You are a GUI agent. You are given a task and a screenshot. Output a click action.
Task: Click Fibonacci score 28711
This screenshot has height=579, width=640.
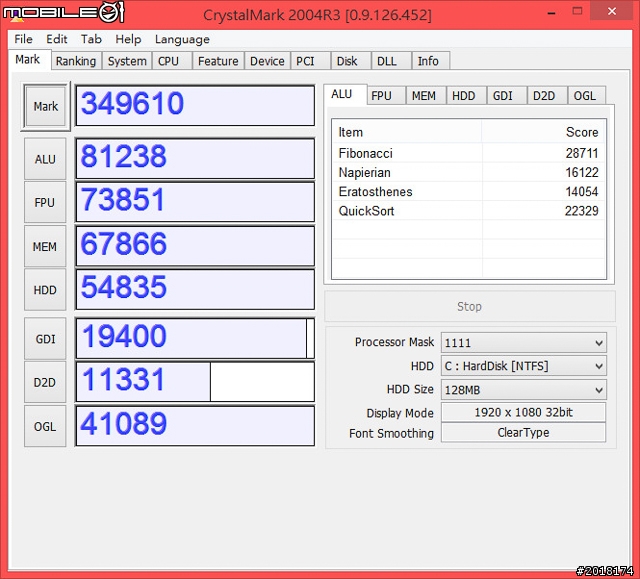[582, 153]
